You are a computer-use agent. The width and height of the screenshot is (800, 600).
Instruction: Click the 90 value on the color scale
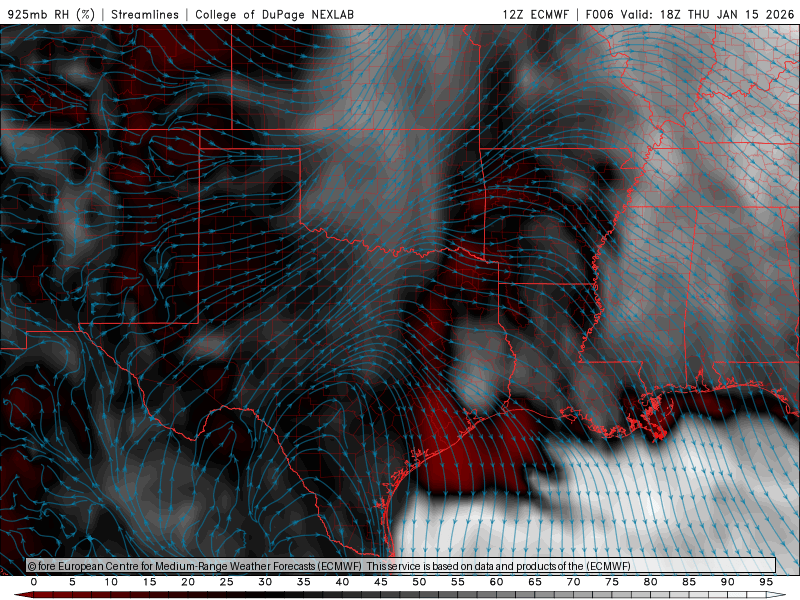(x=728, y=582)
